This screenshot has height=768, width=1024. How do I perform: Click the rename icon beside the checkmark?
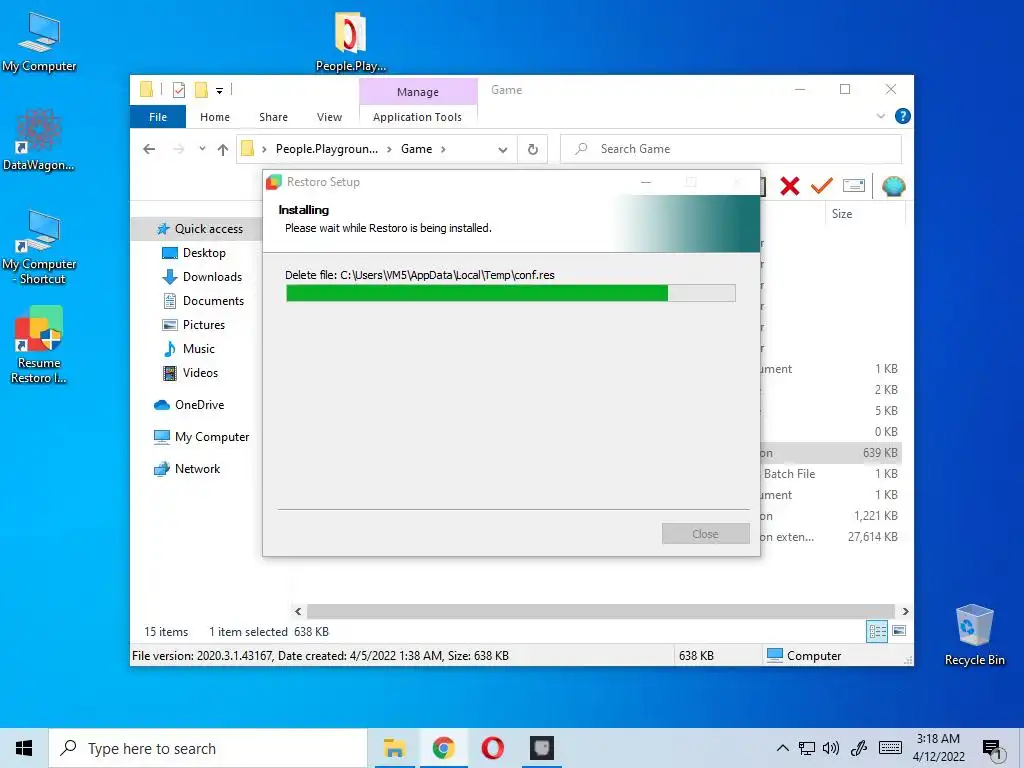pyautogui.click(x=854, y=186)
